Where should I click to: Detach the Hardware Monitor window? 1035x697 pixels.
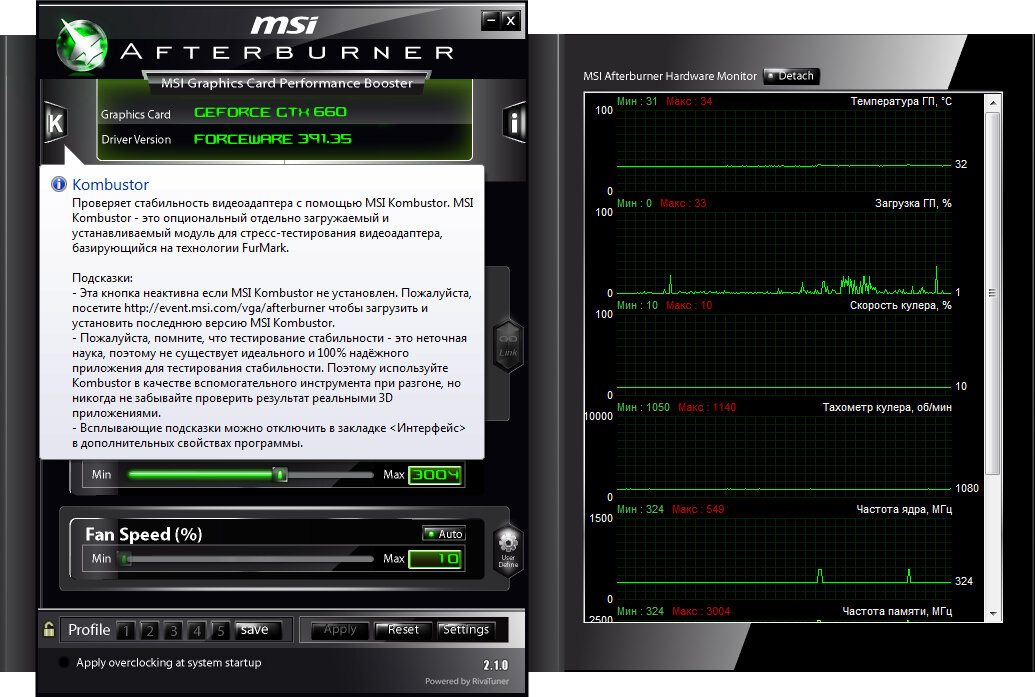click(x=791, y=76)
